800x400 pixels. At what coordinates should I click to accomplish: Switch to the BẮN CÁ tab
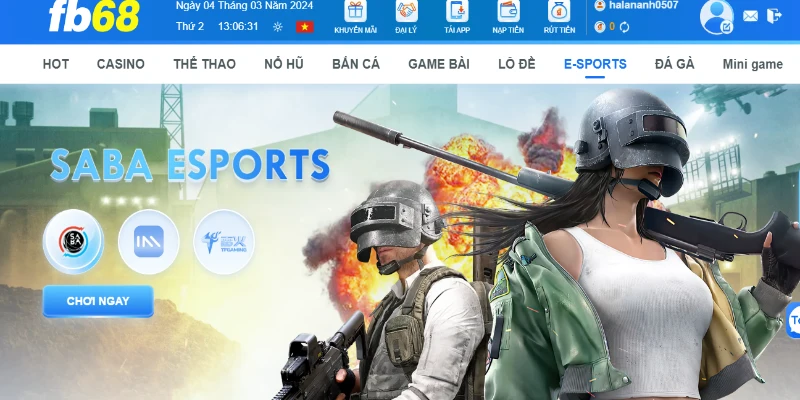356,64
